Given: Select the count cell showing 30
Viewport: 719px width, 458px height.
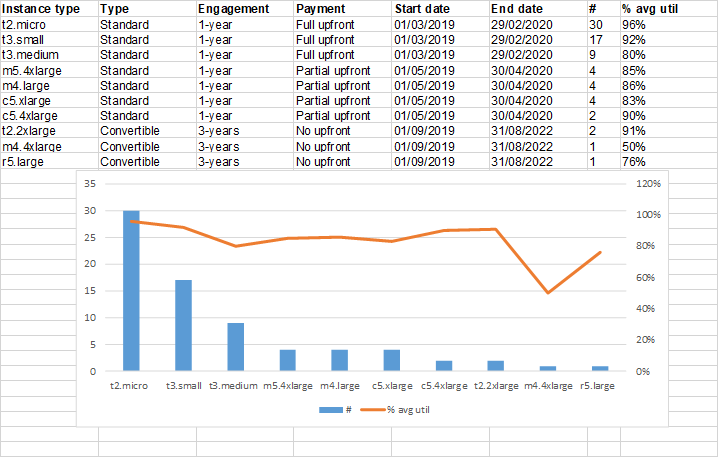Looking at the screenshot, I should [604, 25].
